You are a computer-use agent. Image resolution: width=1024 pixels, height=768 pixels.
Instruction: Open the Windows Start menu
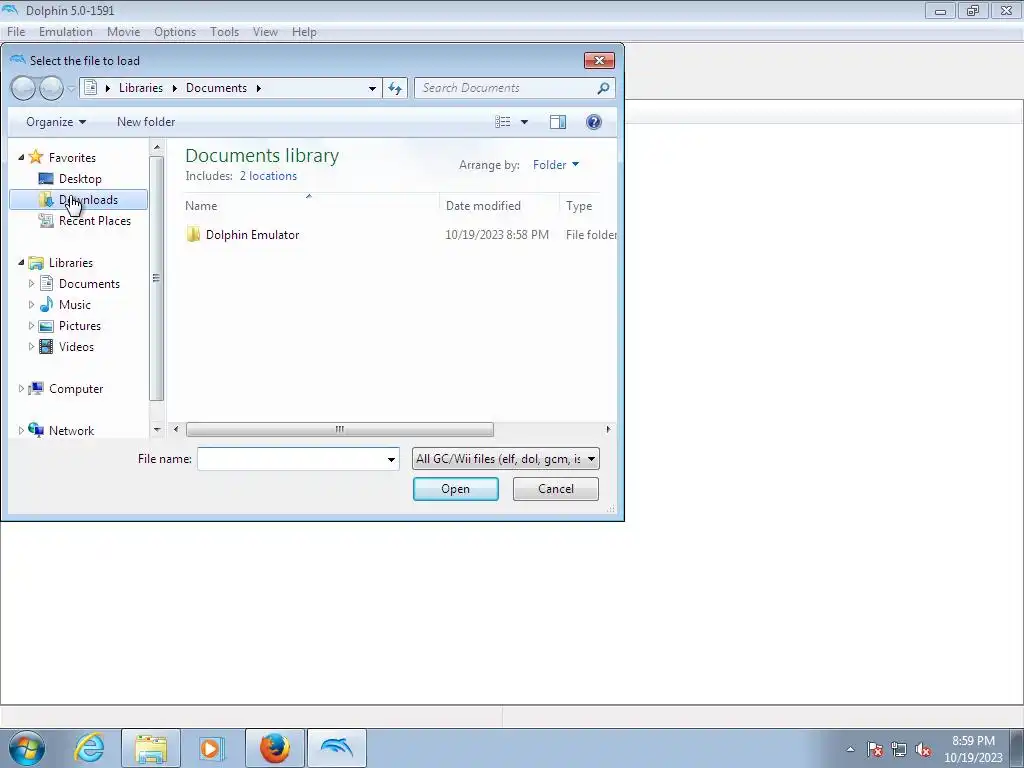point(27,748)
